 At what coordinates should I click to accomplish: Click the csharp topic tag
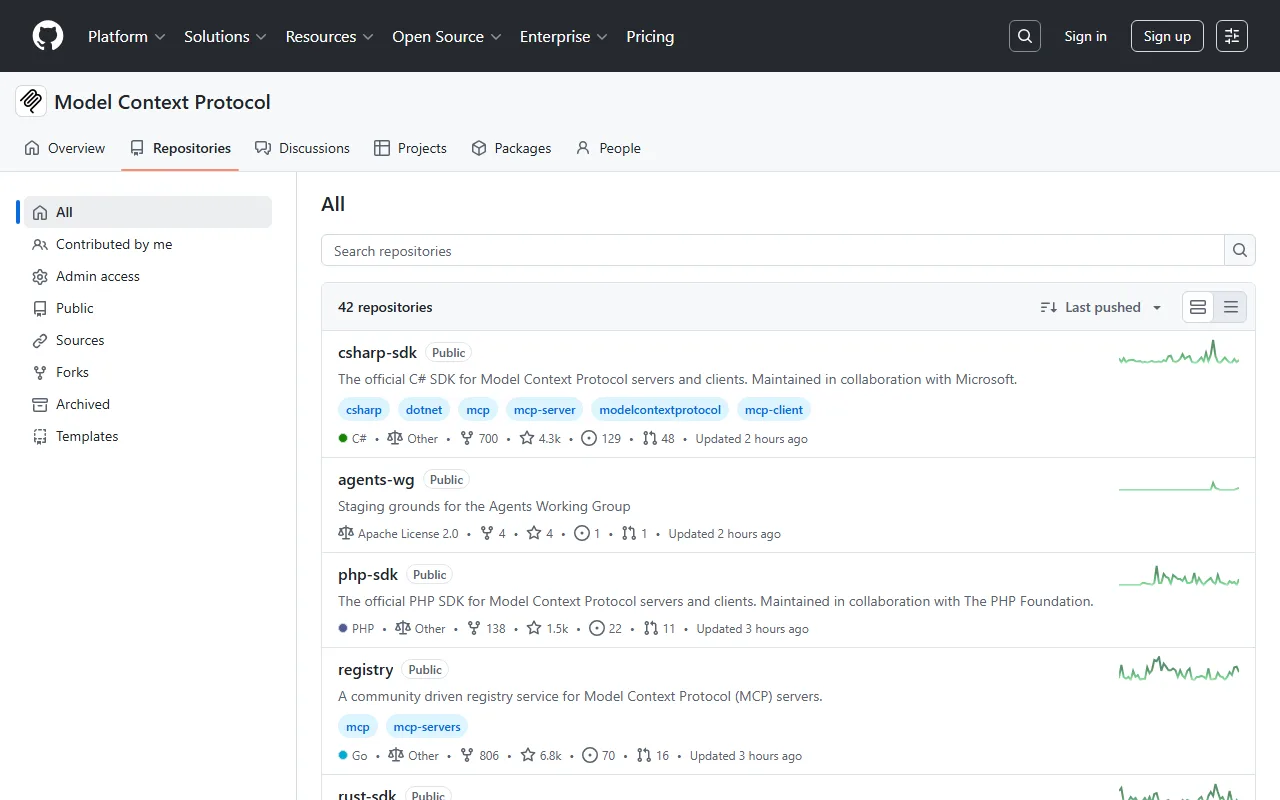click(x=364, y=409)
